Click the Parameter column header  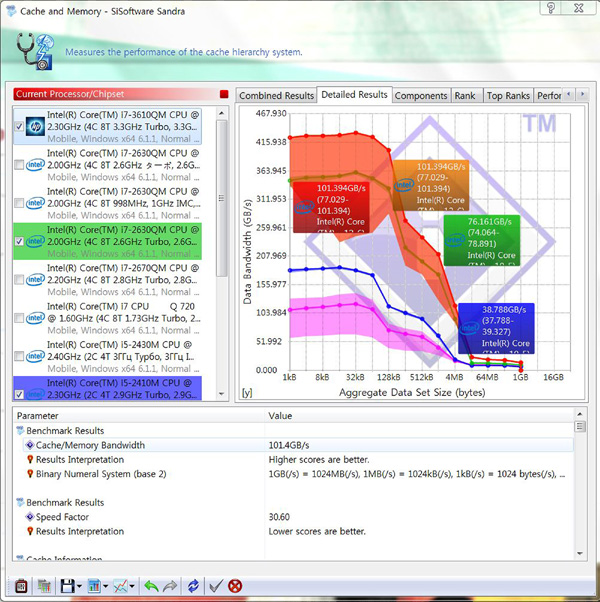(139, 416)
